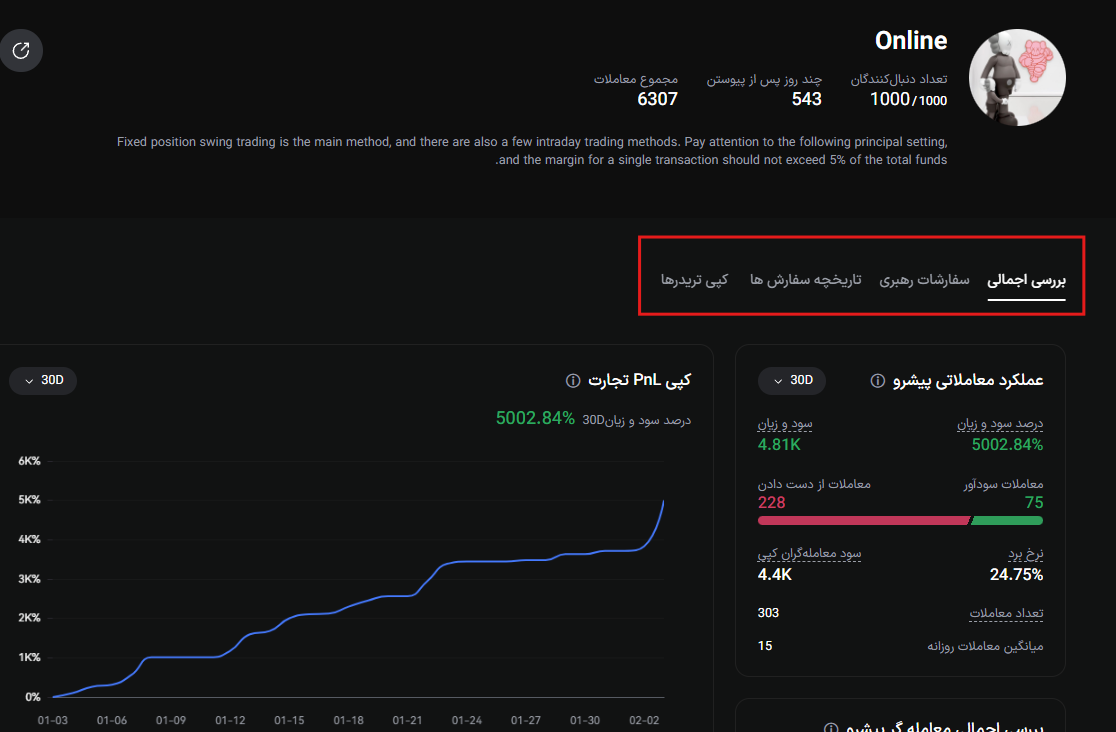Image resolution: width=1116 pixels, height=732 pixels.
Task: Click the total trades value 6307
Action: [x=657, y=99]
